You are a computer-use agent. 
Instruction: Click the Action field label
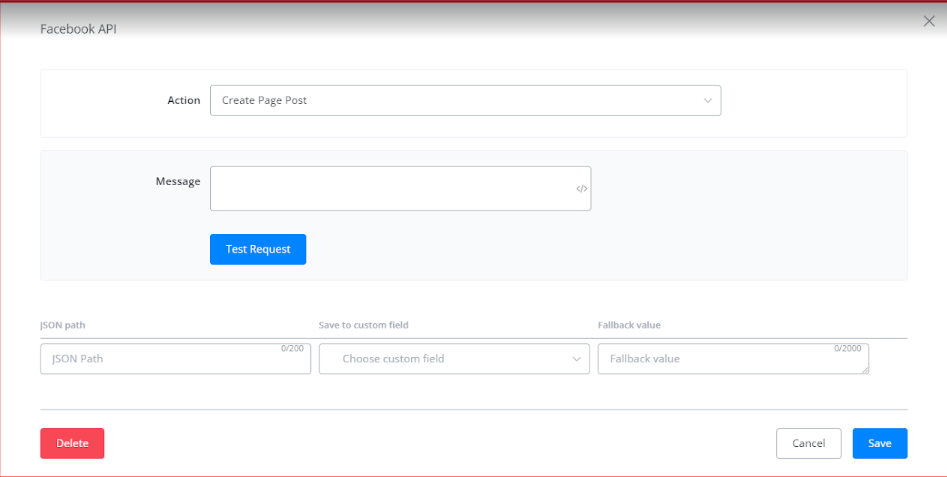tap(183, 101)
